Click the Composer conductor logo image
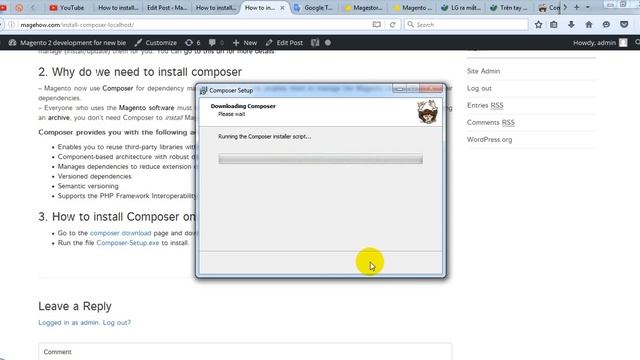Image resolution: width=640 pixels, height=360 pixels. [427, 111]
